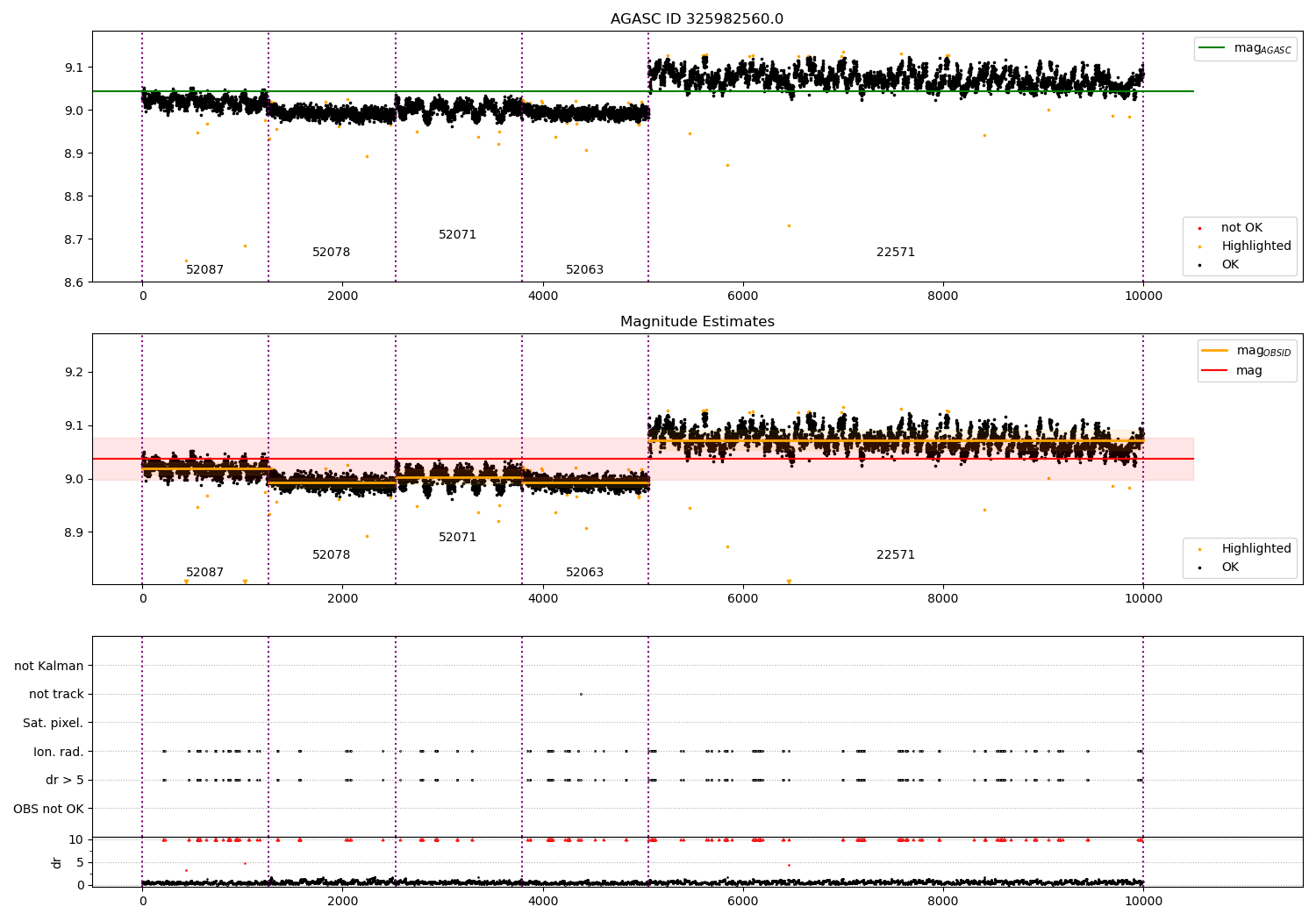Click the 'dr' axis label on bottom plot
Image resolution: width=1316 pixels, height=921 pixels.
click(x=57, y=862)
